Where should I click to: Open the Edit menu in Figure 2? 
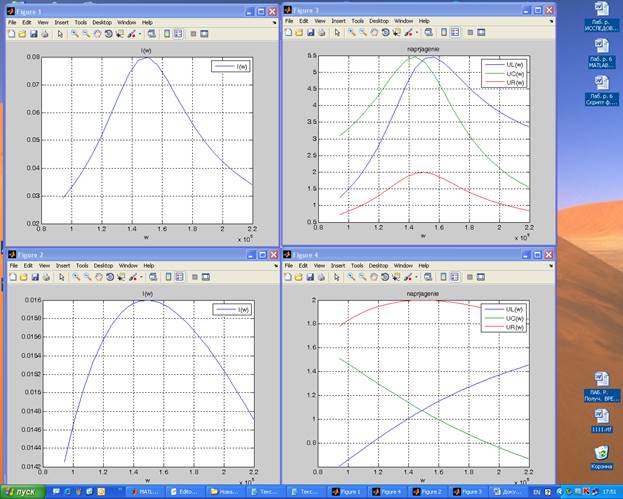(28, 266)
